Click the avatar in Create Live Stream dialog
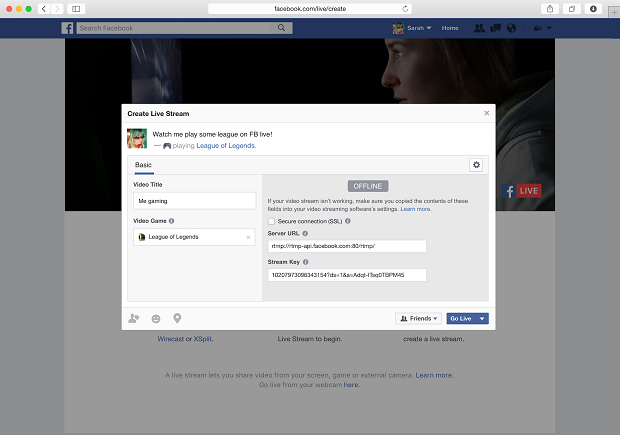 point(137,138)
